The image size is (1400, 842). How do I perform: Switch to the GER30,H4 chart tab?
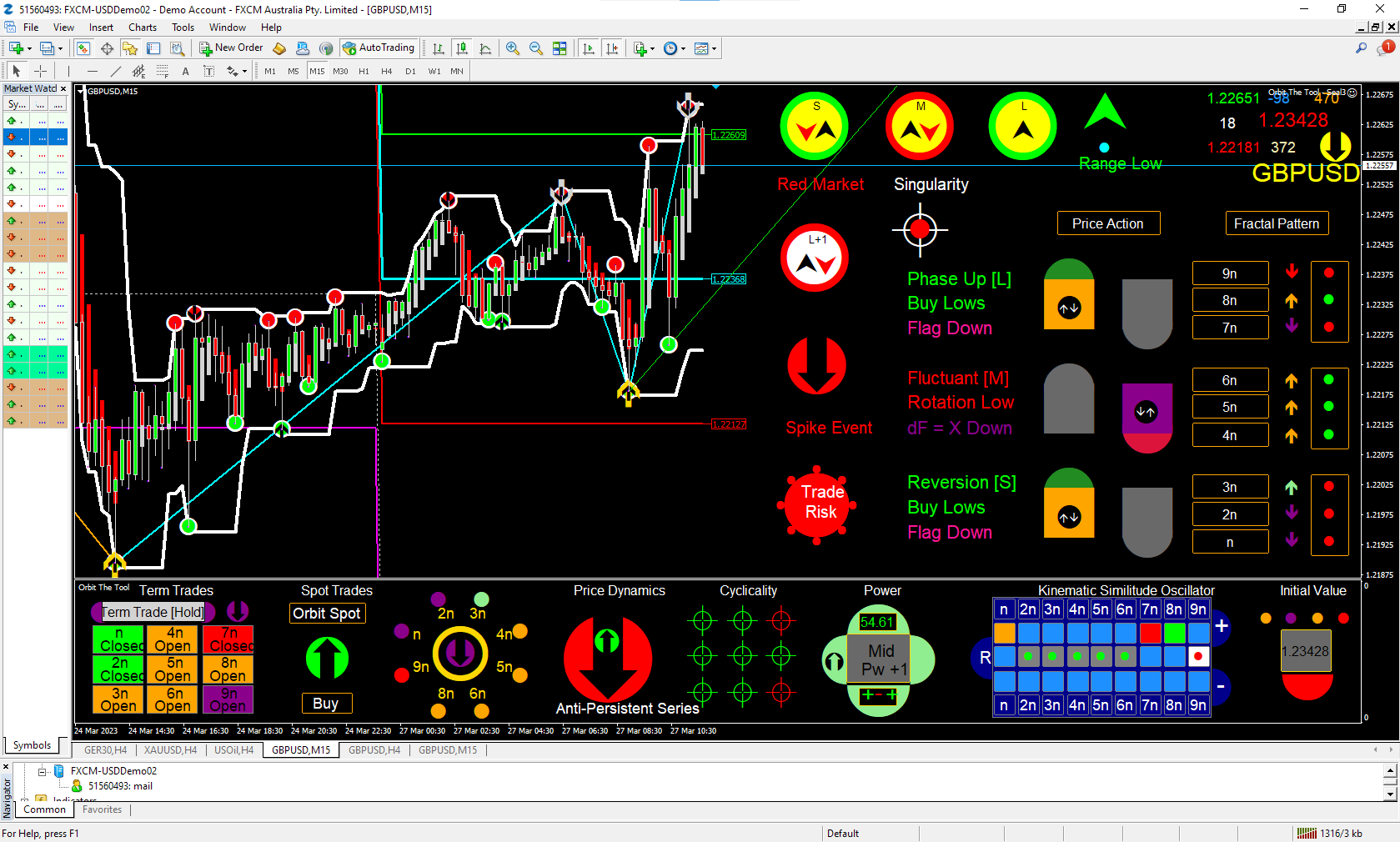(105, 750)
